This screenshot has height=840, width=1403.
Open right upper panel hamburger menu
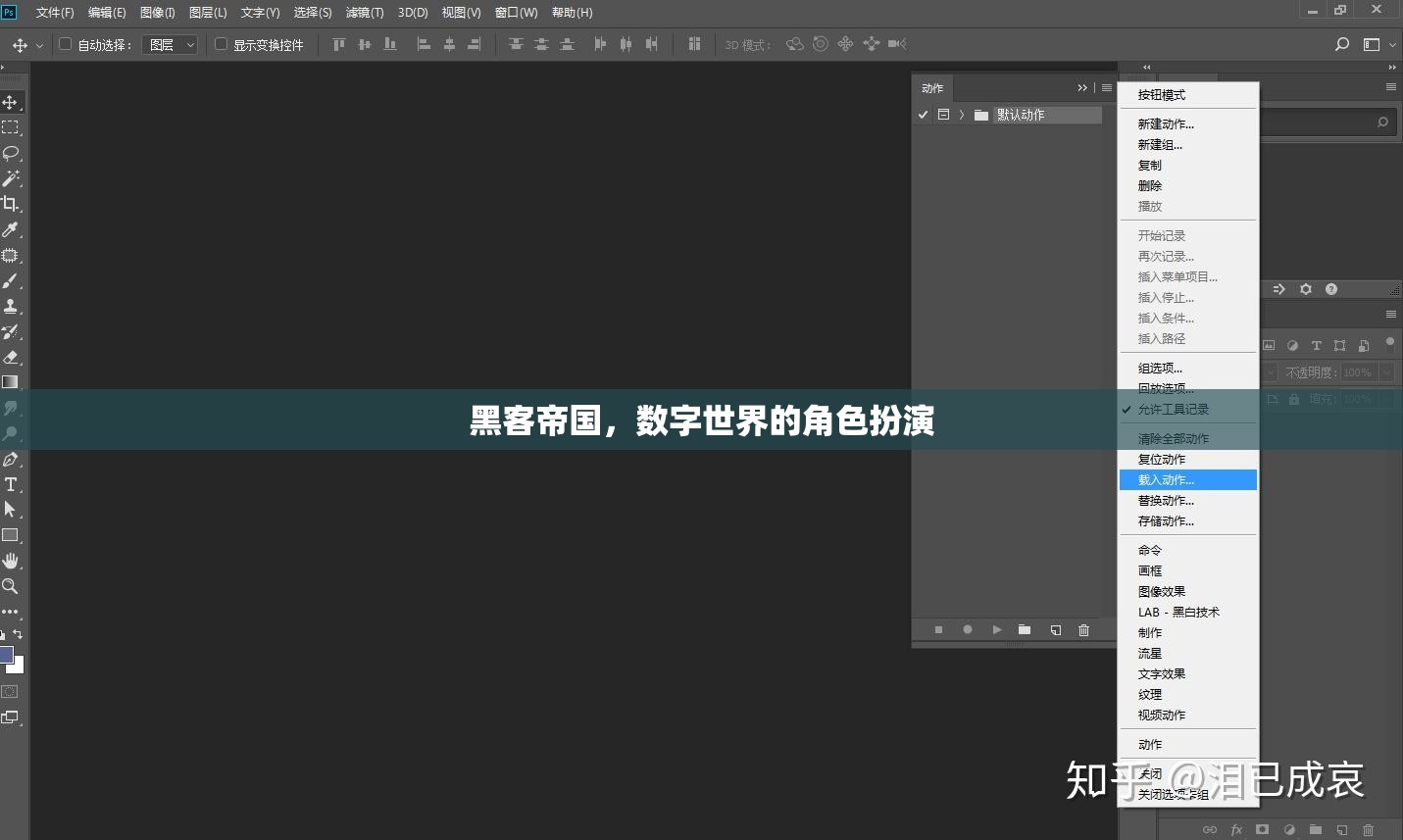pyautogui.click(x=1390, y=87)
